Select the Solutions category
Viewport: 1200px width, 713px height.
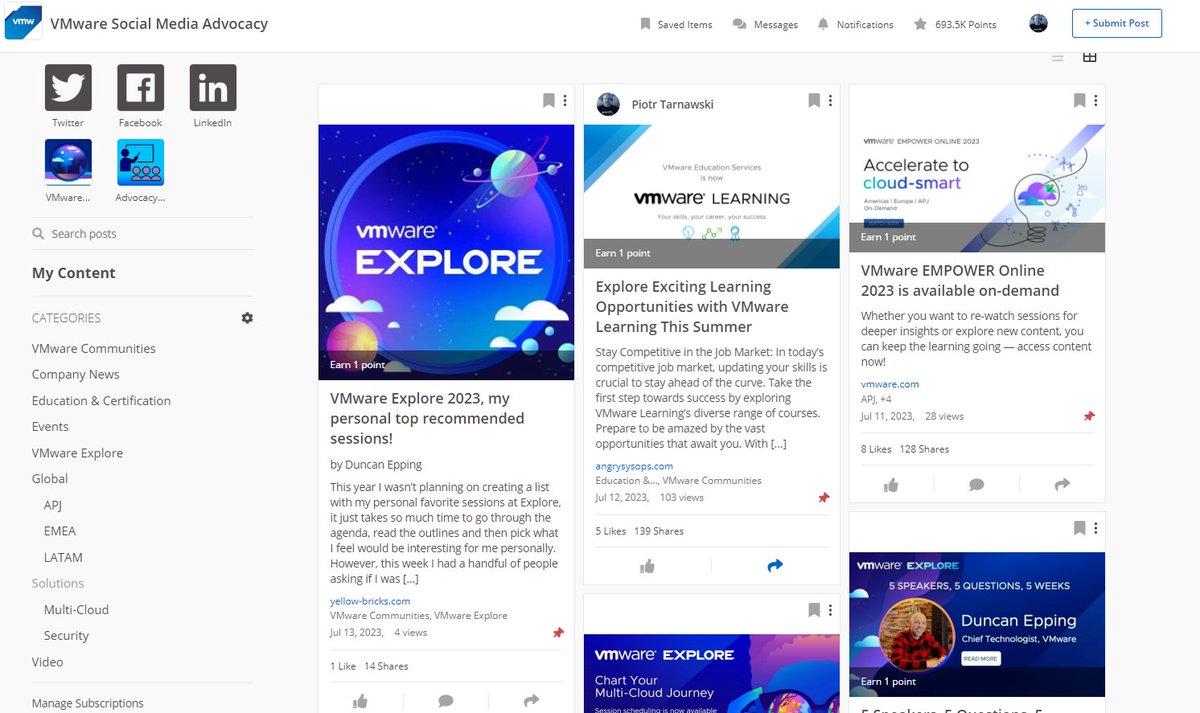tap(58, 583)
